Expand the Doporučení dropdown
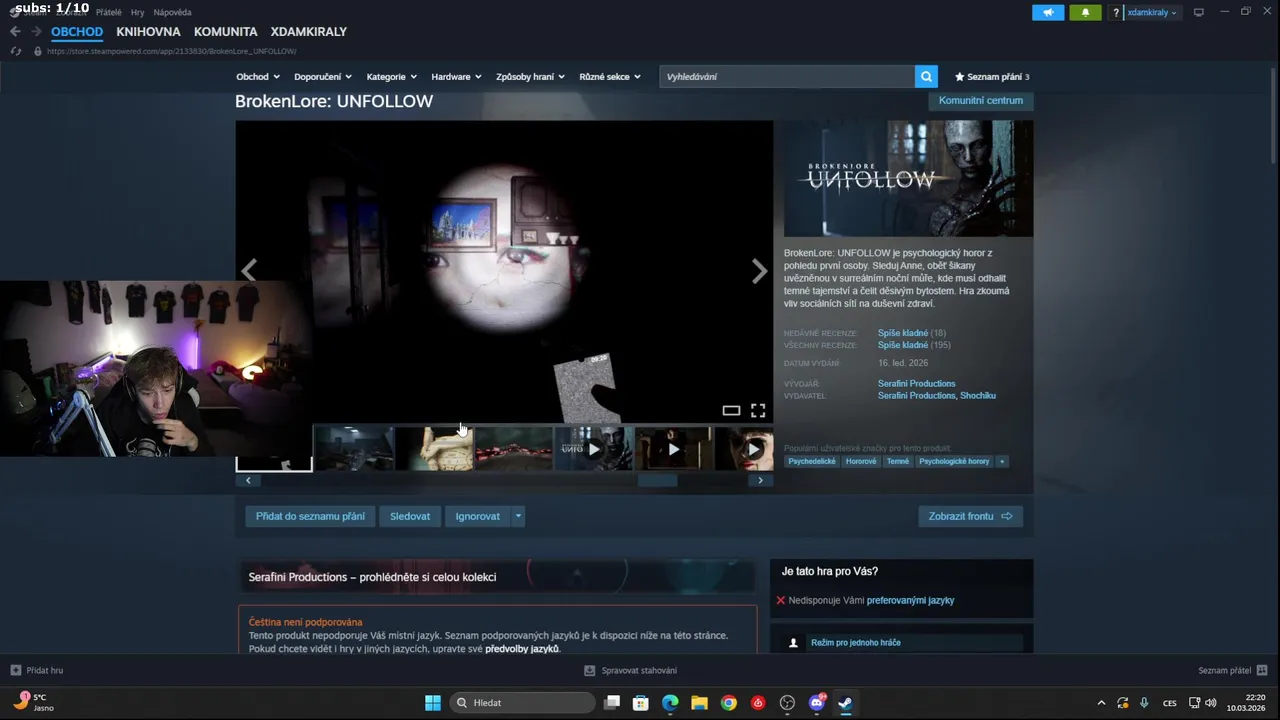The width and height of the screenshot is (1280, 720). pyautogui.click(x=323, y=77)
